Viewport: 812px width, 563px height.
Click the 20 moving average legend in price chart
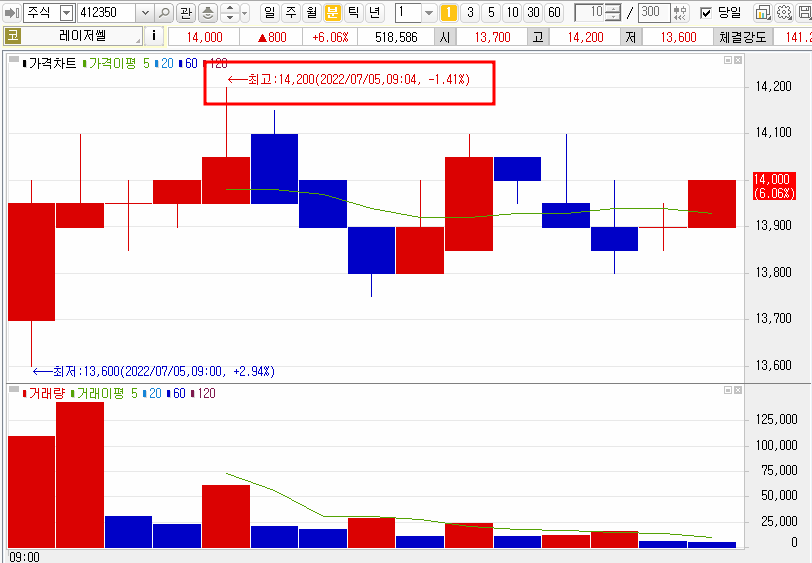[164, 63]
